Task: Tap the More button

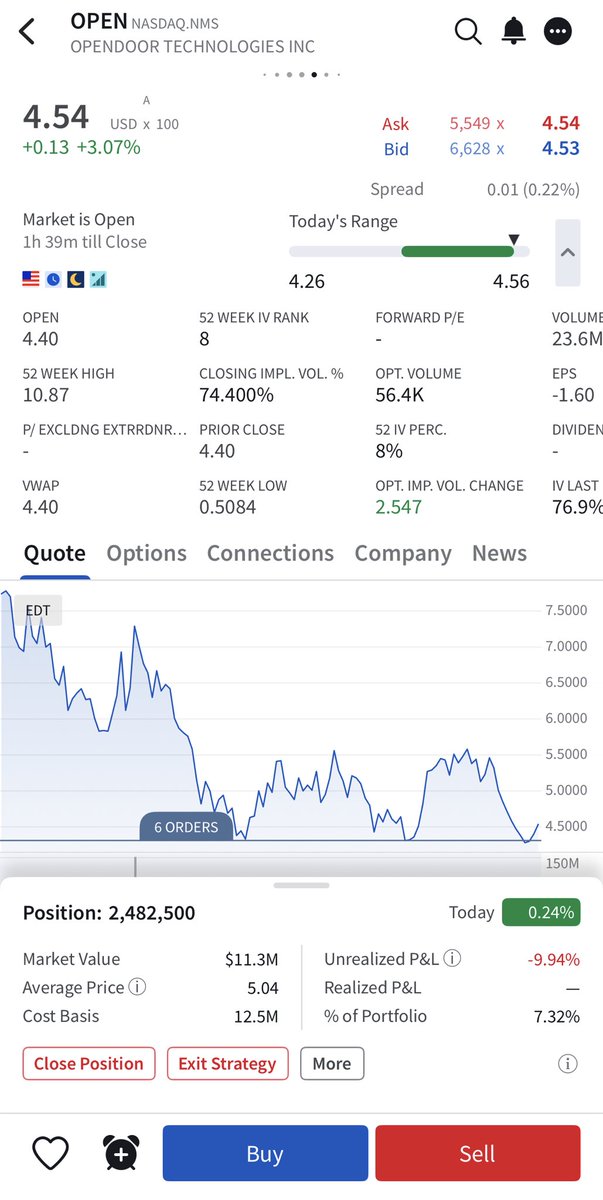Action: point(332,1063)
